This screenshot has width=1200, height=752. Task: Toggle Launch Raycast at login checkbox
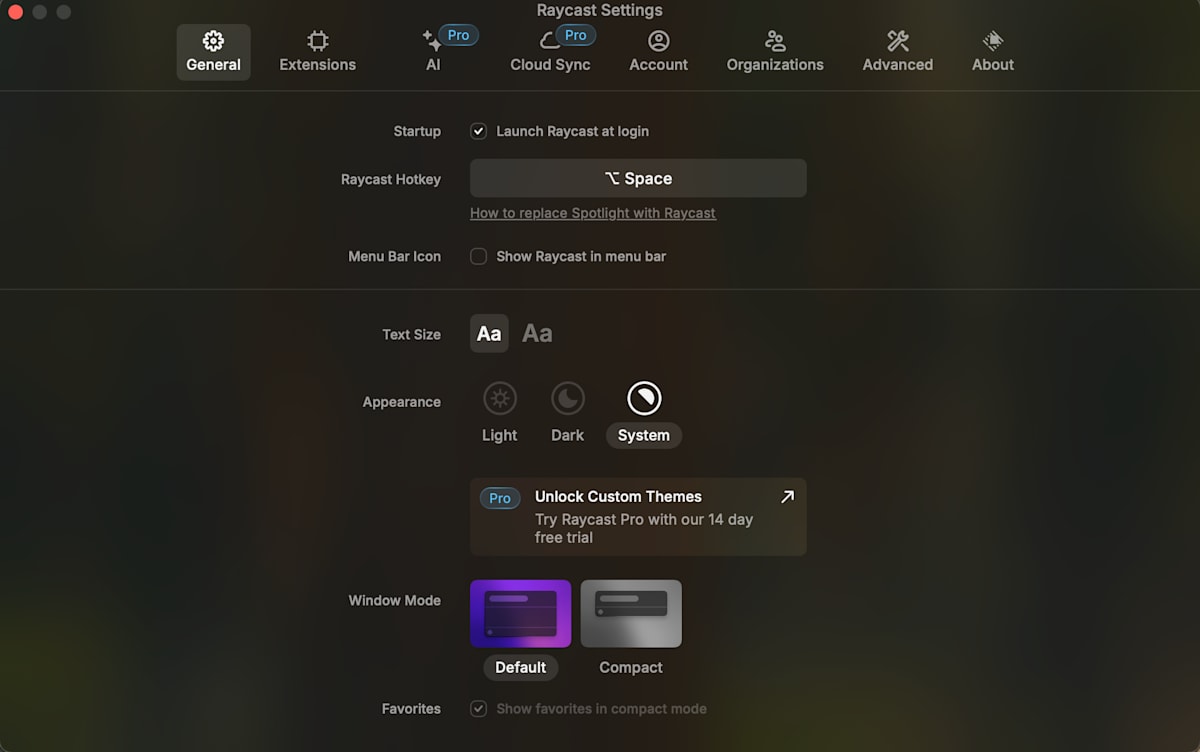pos(479,131)
